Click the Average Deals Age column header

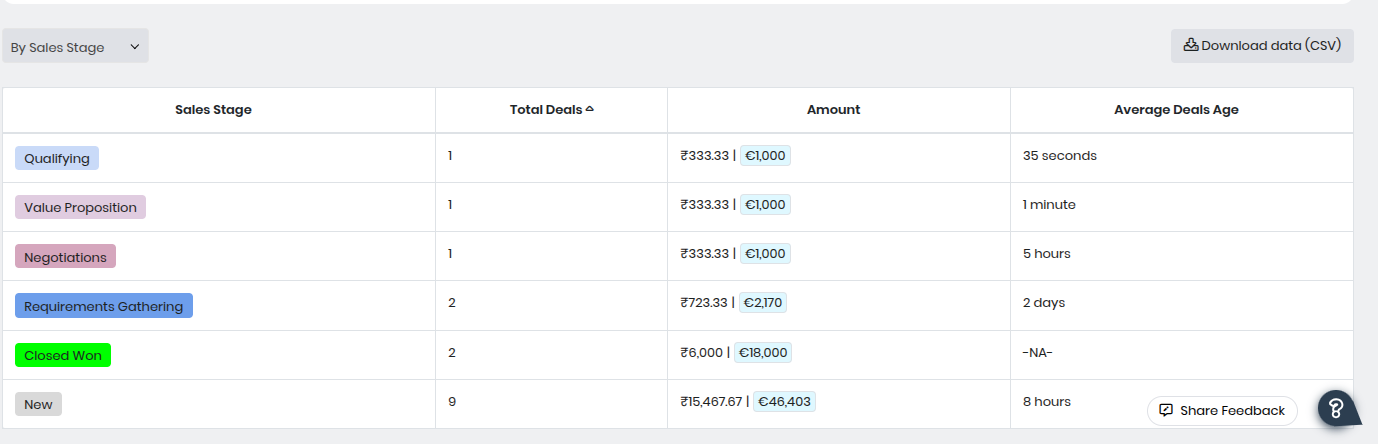coord(1176,110)
